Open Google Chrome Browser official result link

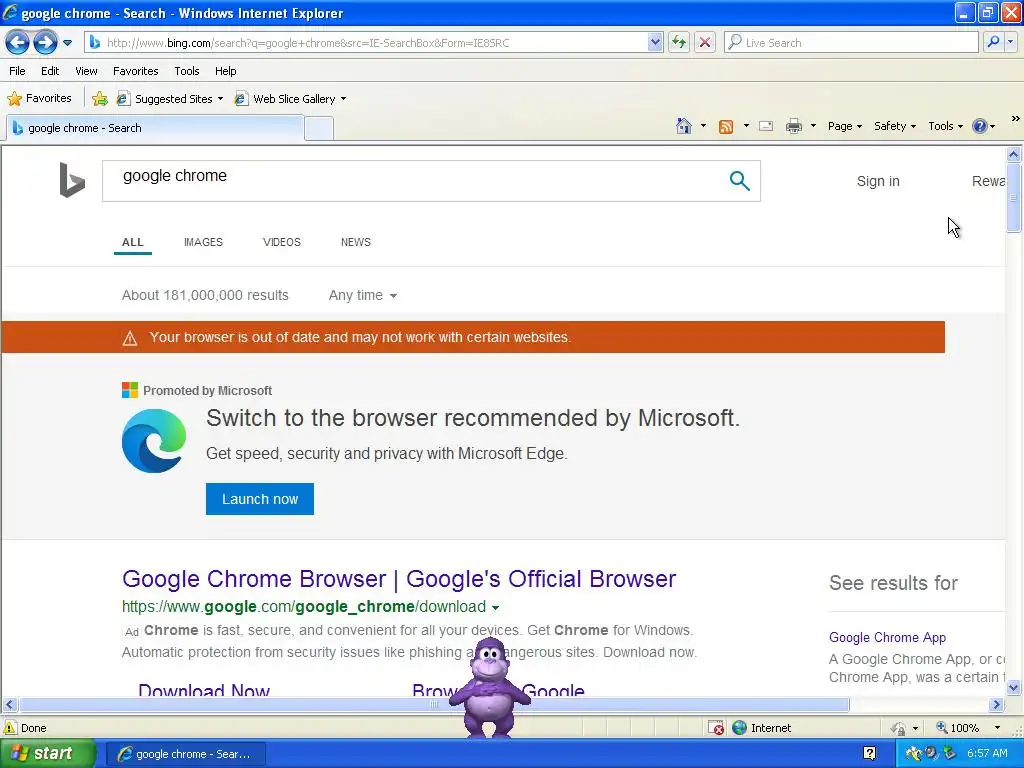[399, 579]
